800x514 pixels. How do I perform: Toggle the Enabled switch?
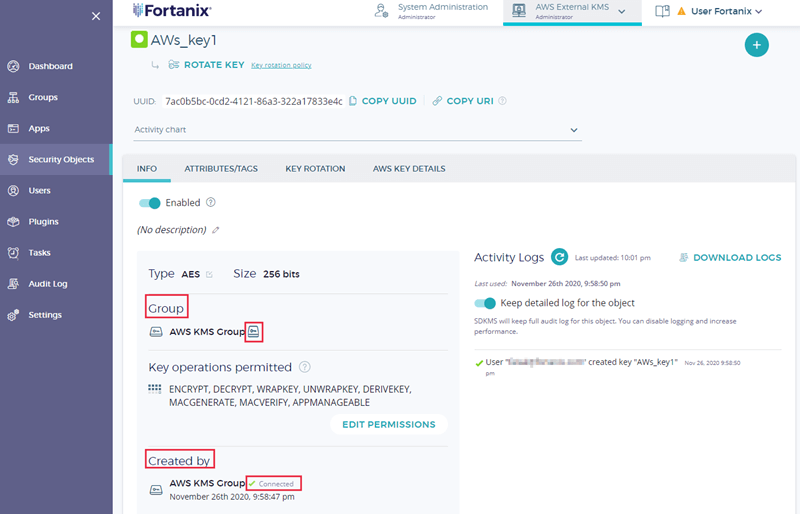point(150,203)
